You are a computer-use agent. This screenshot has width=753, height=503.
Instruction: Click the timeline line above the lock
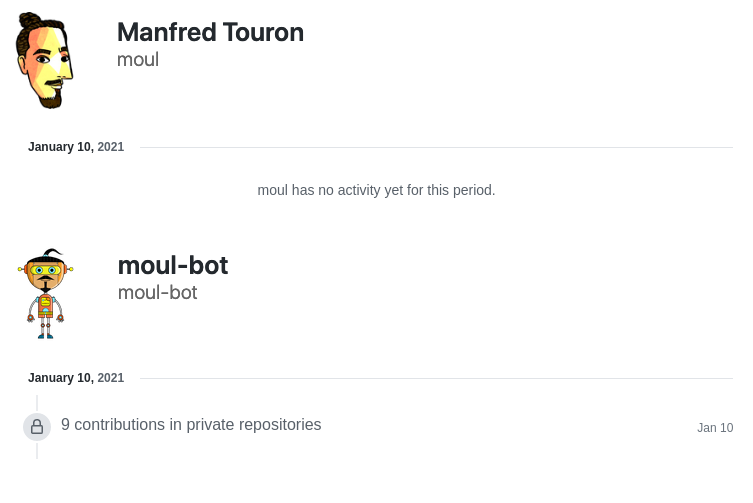point(37,404)
